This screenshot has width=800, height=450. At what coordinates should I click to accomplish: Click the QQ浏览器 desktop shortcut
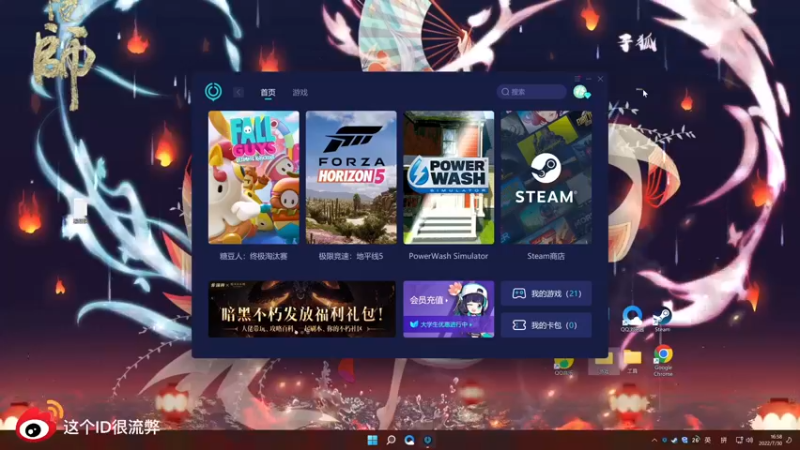(x=632, y=319)
